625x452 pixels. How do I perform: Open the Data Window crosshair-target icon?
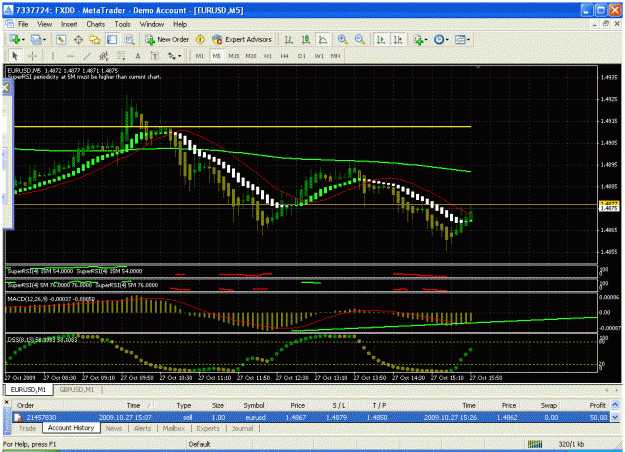point(78,39)
